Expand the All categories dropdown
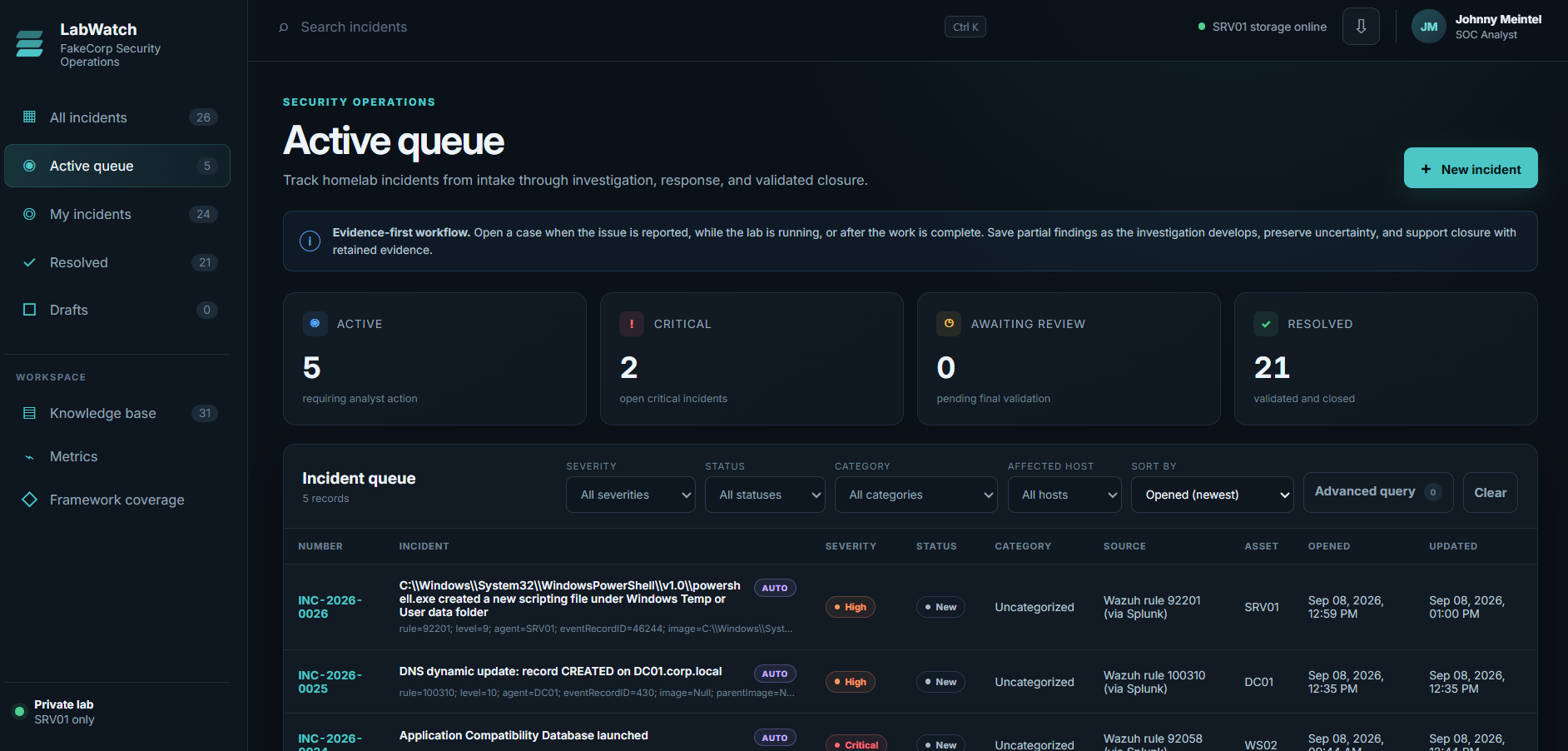1568x751 pixels. (916, 495)
